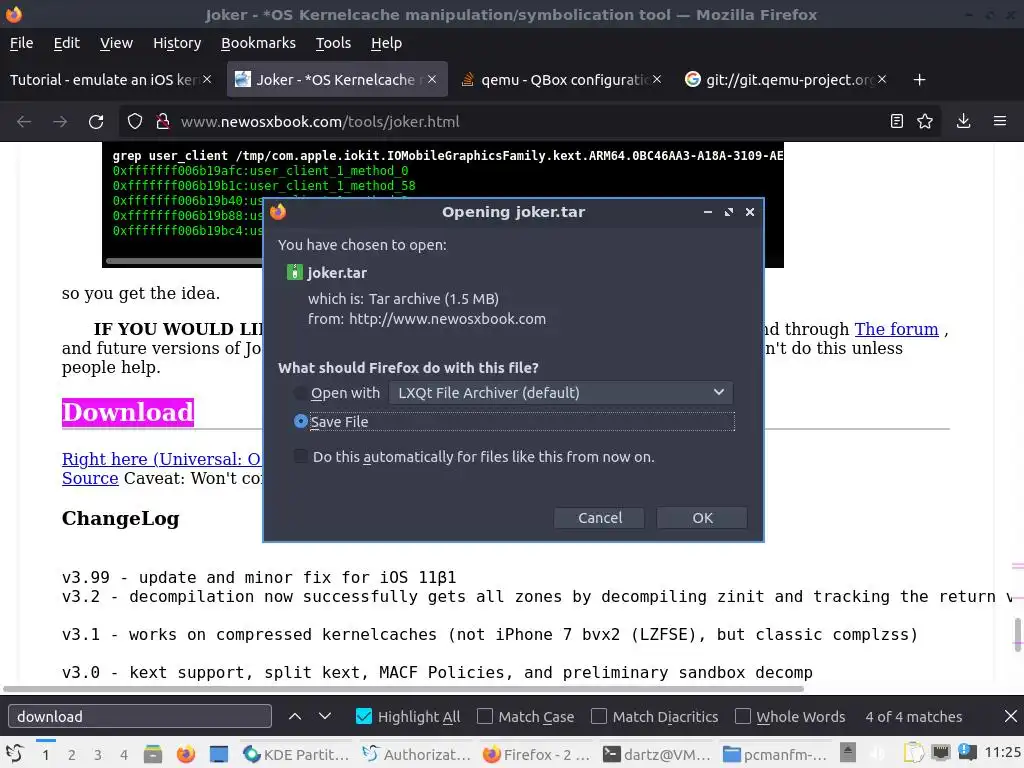Jump to previous find match arrow
The width and height of the screenshot is (1024, 768).
295,716
